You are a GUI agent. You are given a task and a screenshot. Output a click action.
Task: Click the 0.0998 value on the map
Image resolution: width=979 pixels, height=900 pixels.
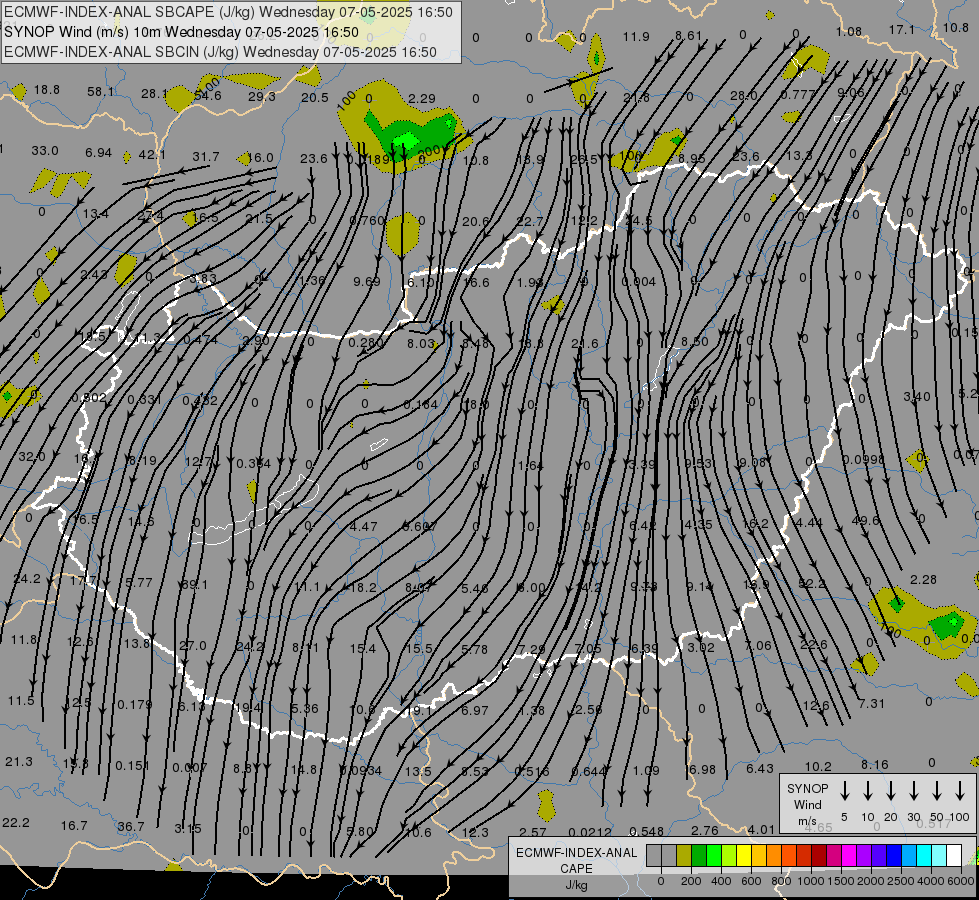click(x=863, y=459)
